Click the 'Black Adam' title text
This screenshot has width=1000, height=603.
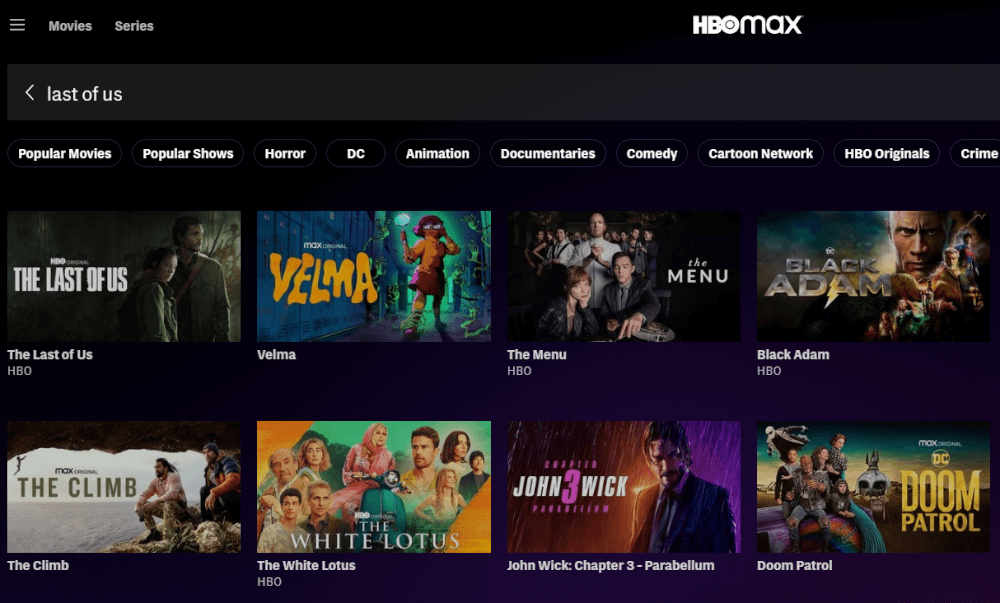(x=793, y=355)
